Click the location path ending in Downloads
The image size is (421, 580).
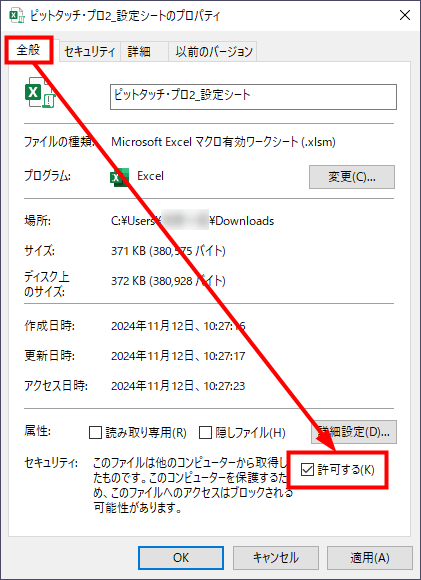pos(192,221)
